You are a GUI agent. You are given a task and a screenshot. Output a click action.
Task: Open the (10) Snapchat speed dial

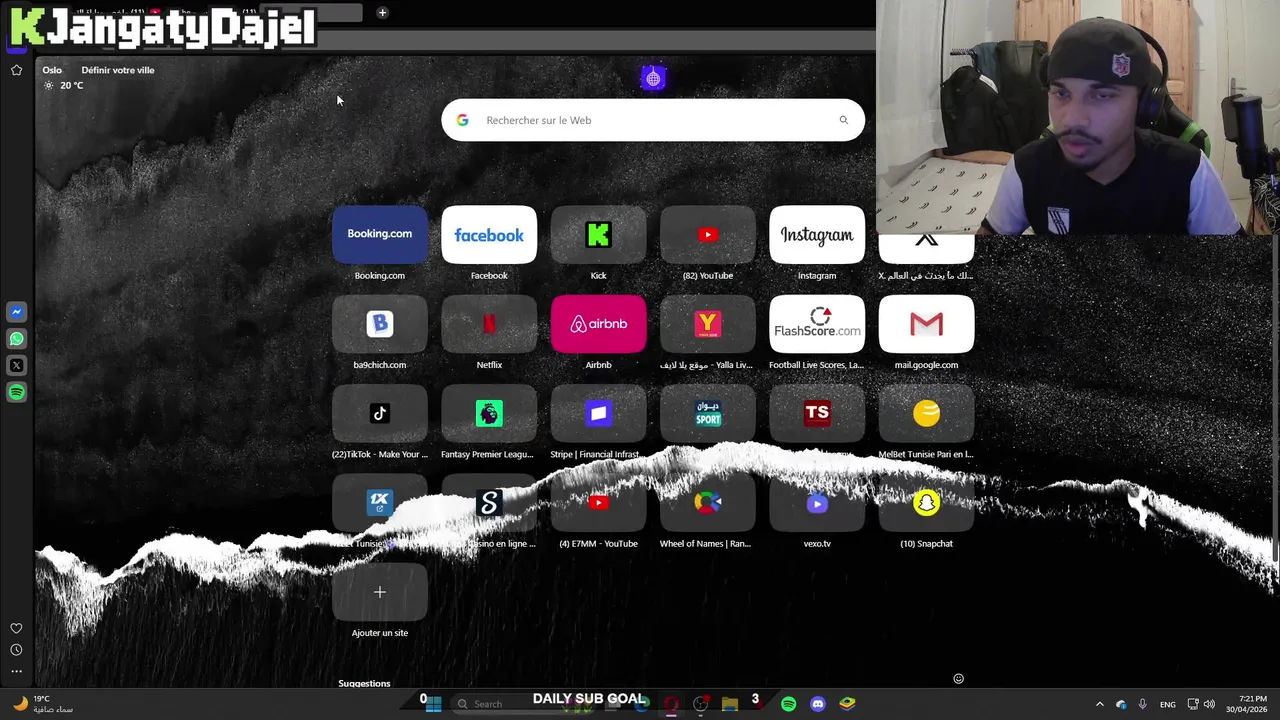point(926,502)
